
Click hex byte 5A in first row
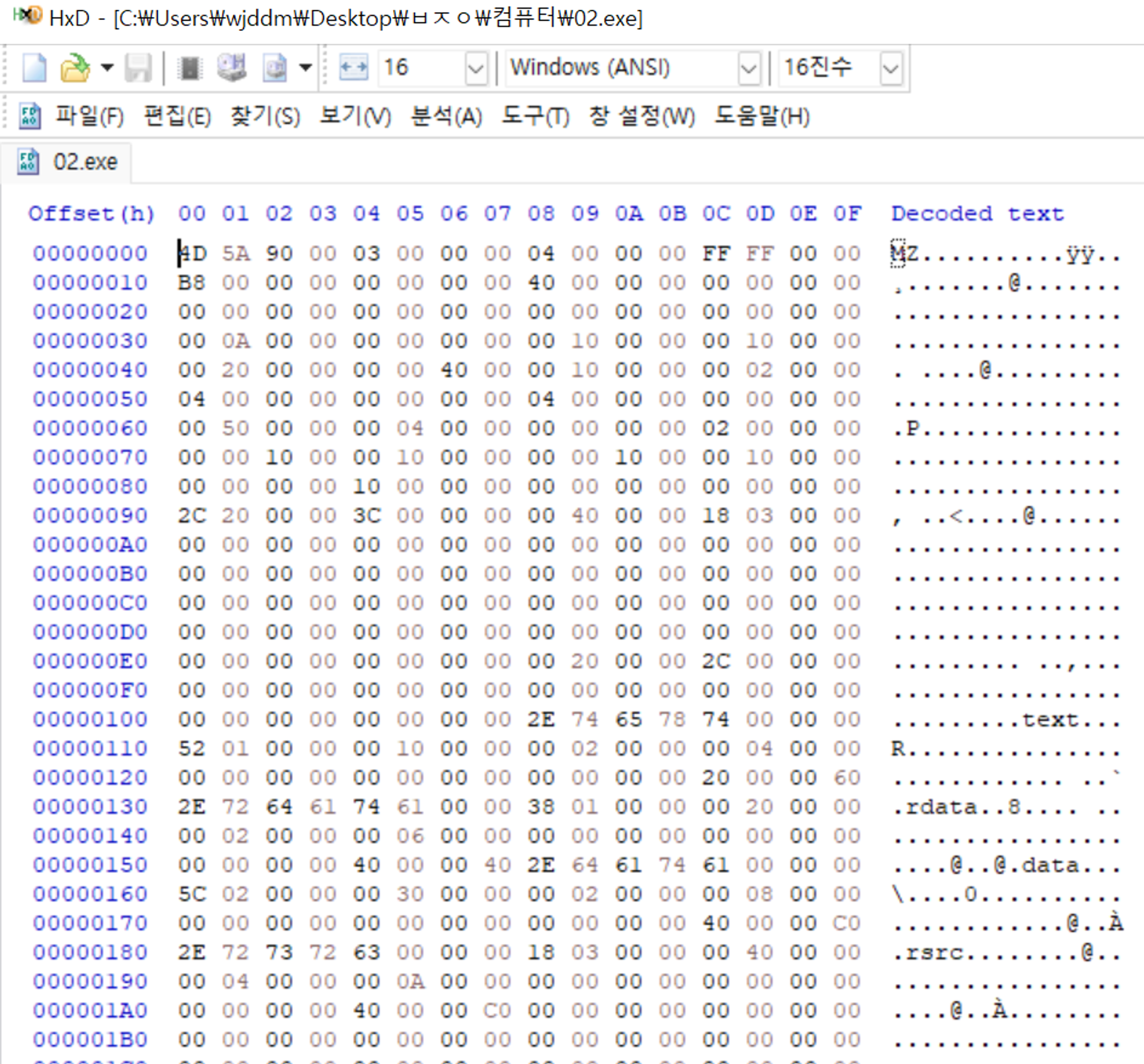(x=236, y=254)
